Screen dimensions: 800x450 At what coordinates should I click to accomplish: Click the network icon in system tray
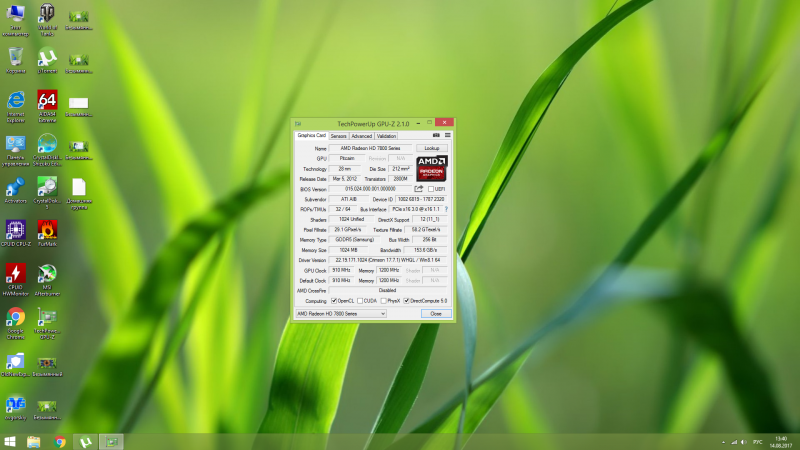(x=734, y=442)
